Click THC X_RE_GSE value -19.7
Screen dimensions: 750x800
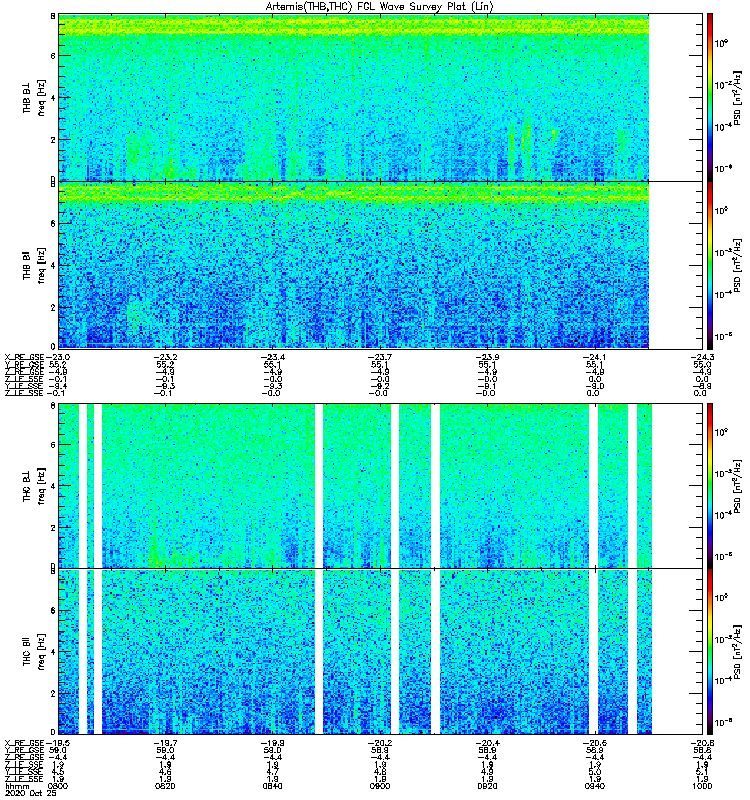pyautogui.click(x=165, y=743)
